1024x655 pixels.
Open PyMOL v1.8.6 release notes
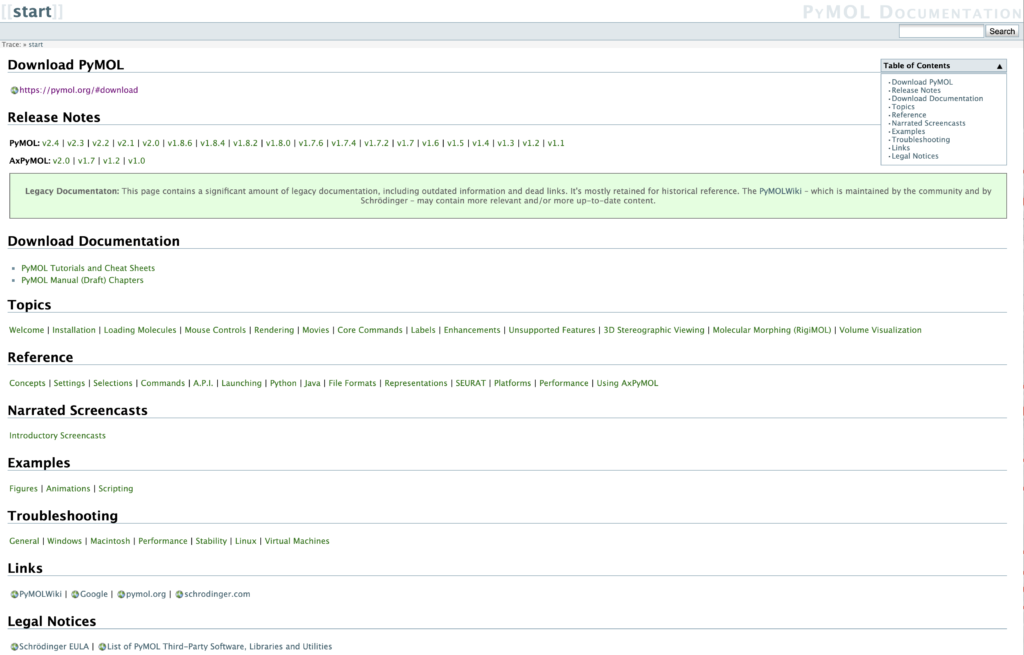pyautogui.click(x=180, y=143)
